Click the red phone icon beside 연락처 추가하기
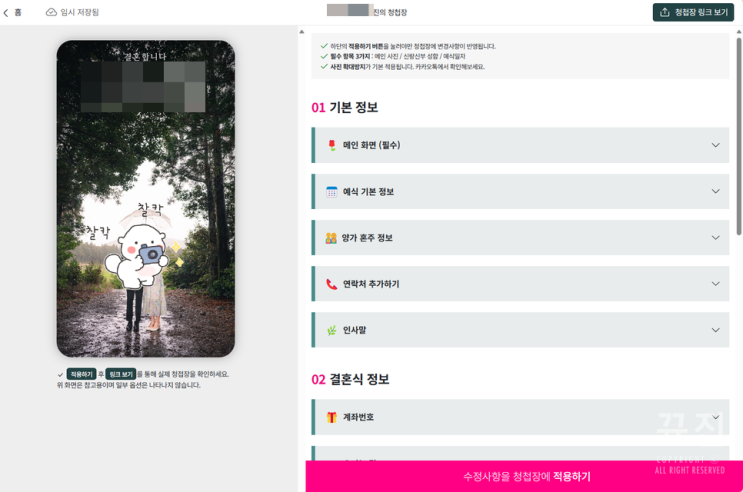743x492 pixels. [x=332, y=284]
